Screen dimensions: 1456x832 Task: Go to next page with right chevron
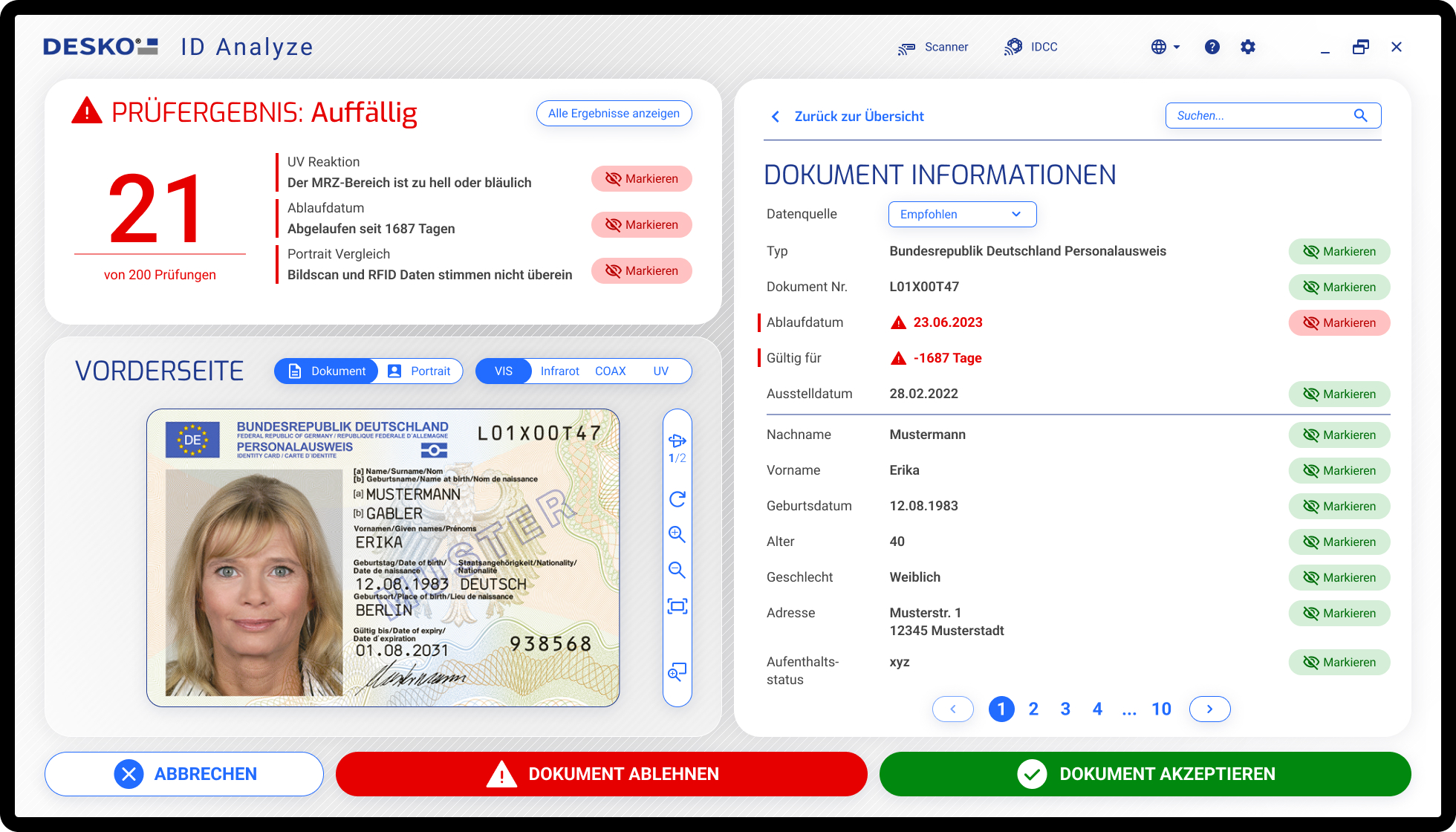[1209, 709]
